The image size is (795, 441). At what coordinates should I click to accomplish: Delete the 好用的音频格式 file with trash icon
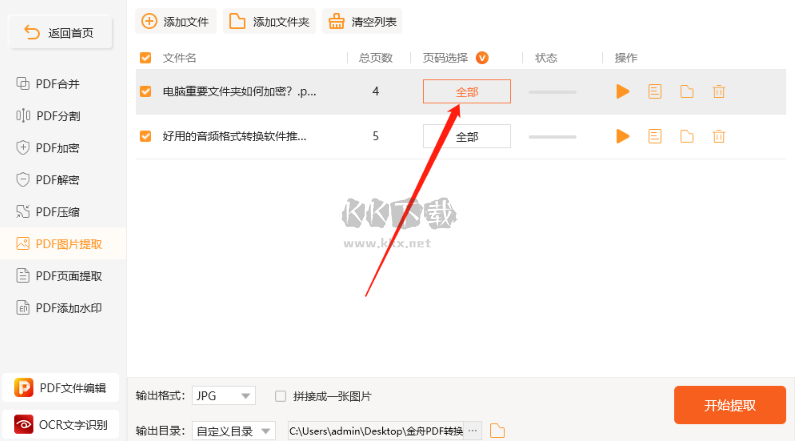click(719, 136)
